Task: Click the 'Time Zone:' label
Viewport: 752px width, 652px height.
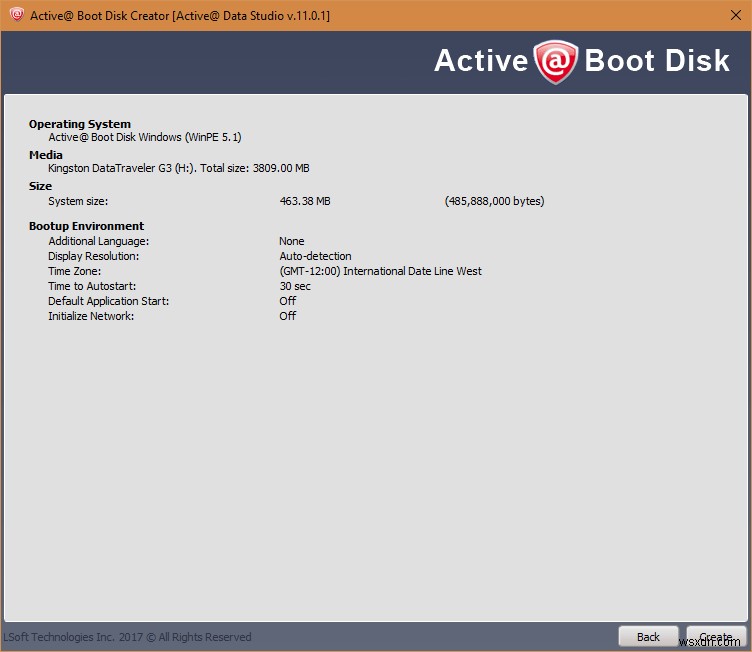Action: (74, 271)
